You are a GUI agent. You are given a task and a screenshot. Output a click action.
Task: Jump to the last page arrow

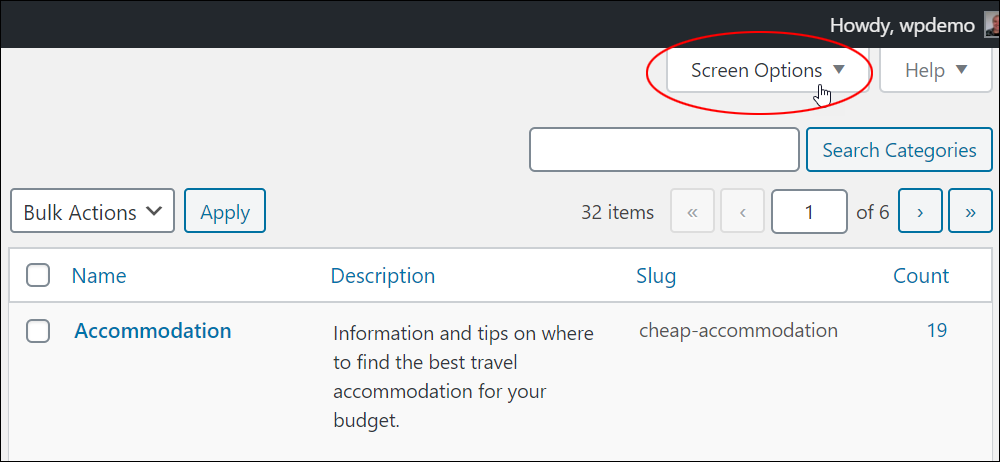click(970, 211)
